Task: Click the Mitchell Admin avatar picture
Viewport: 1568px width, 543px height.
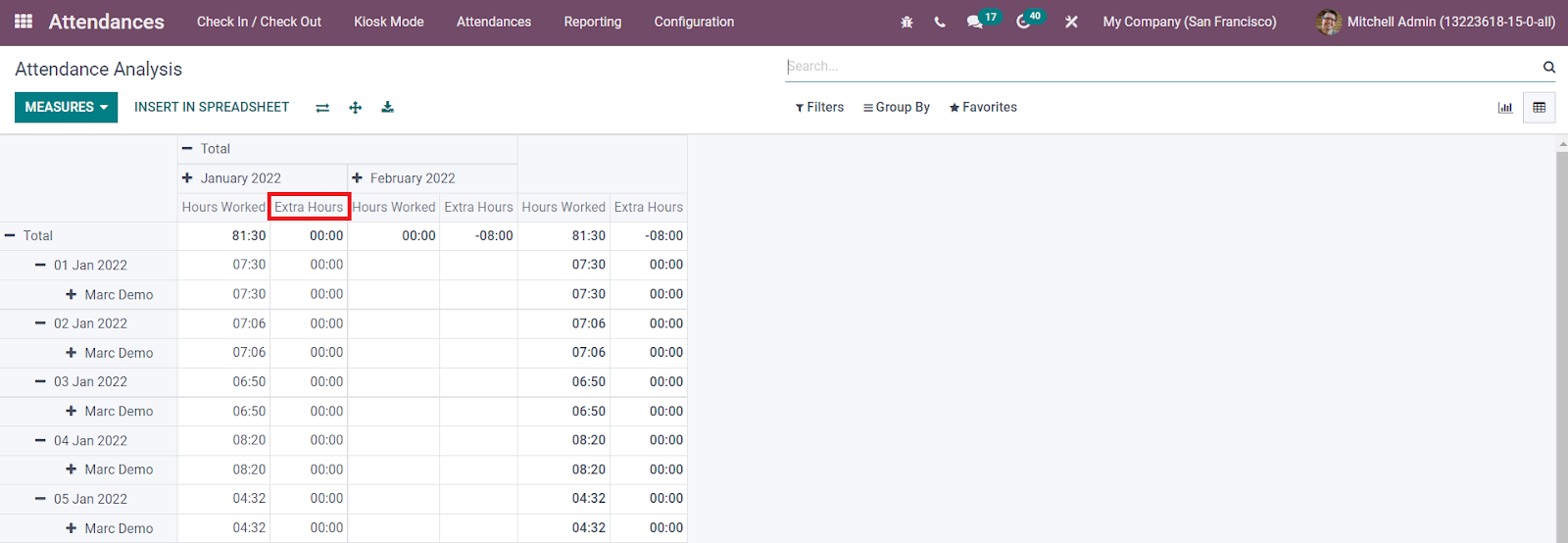Action: pos(1328,22)
